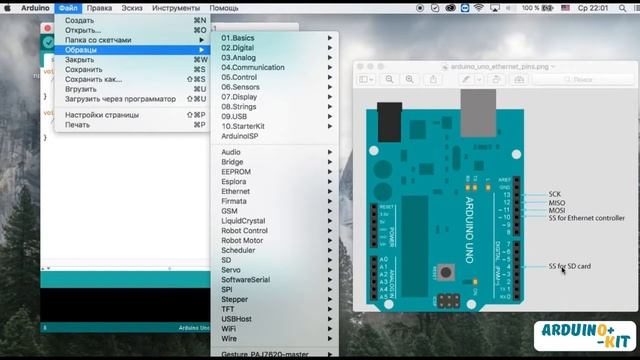Expand 04.Communication submenu

point(275,67)
